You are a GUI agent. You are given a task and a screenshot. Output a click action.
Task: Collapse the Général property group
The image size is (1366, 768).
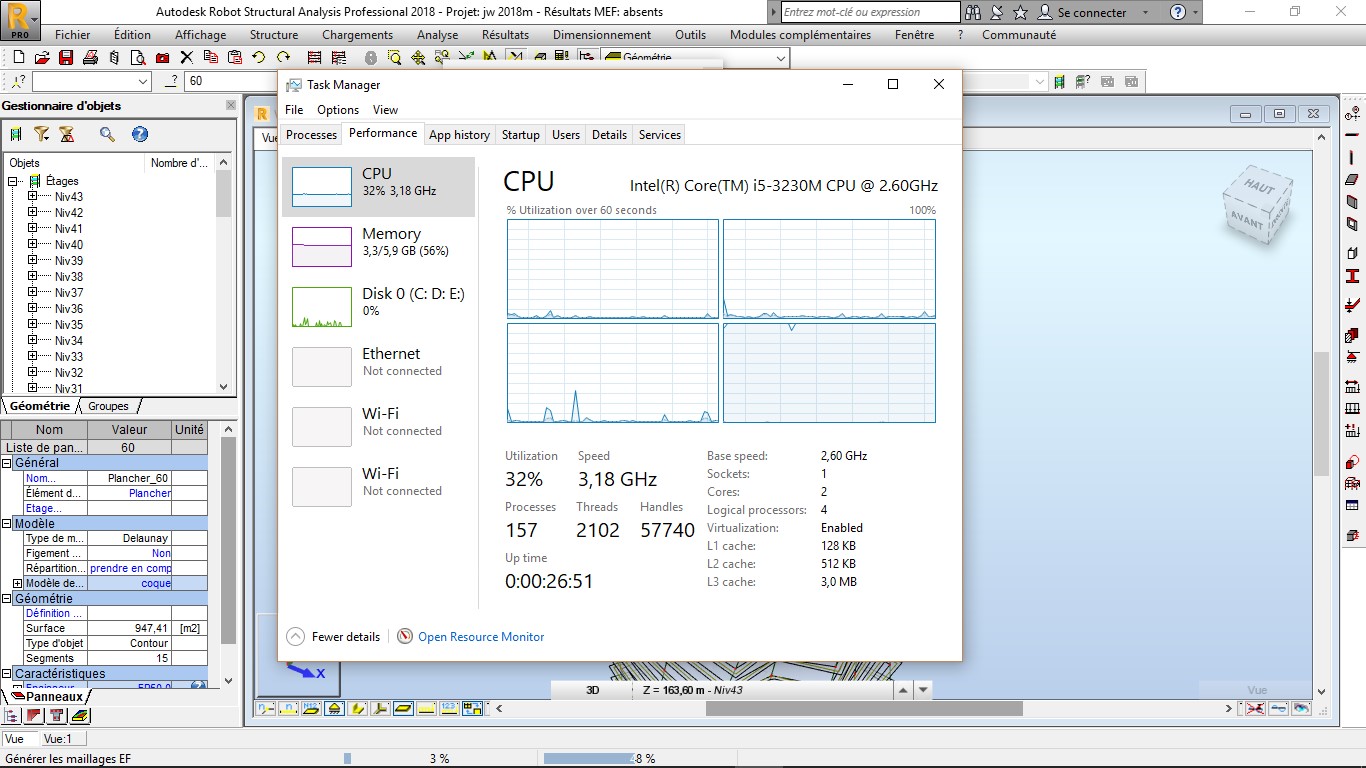pos(7,463)
